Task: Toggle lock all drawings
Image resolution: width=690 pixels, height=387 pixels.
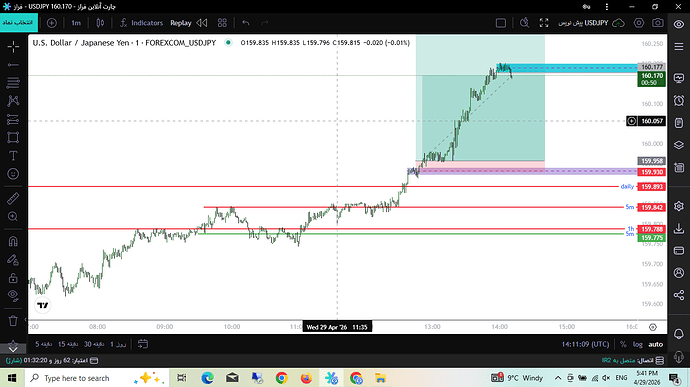Action: tap(13, 278)
